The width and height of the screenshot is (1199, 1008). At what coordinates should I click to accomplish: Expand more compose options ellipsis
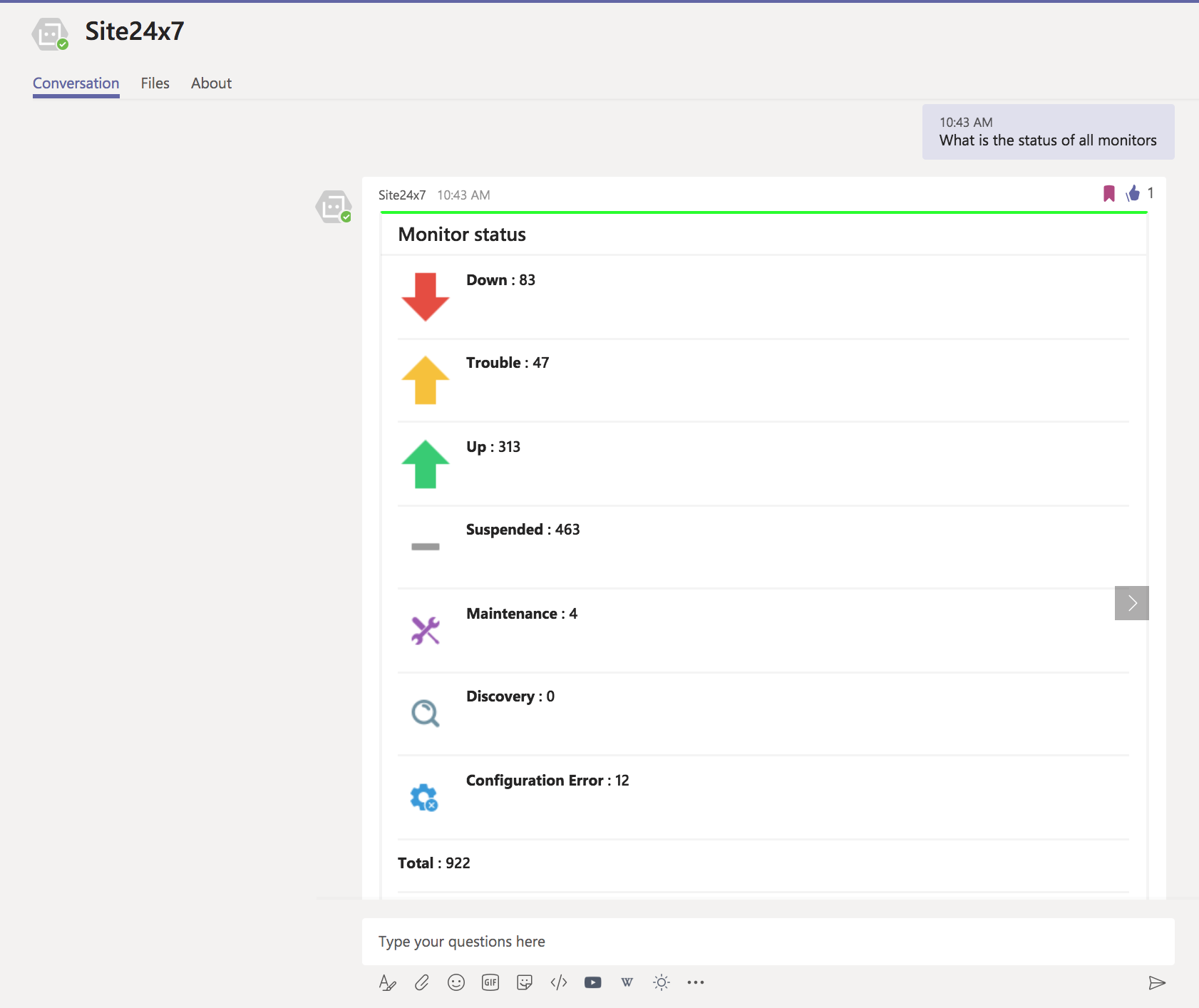pyautogui.click(x=696, y=983)
